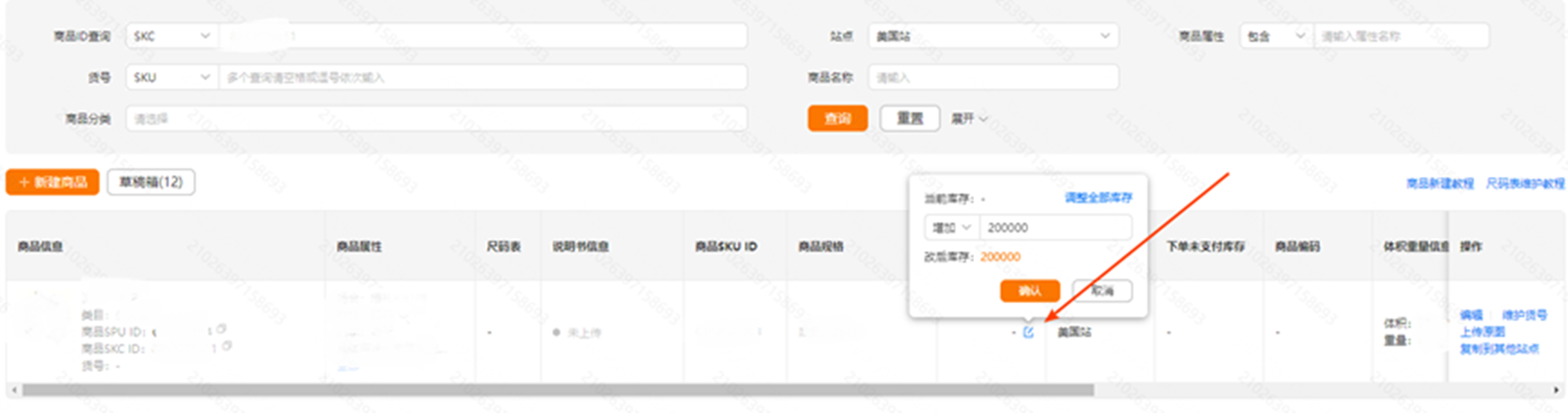The width and height of the screenshot is (1568, 413).
Task: Click the scrollbar left arrow
Action: pos(13,390)
